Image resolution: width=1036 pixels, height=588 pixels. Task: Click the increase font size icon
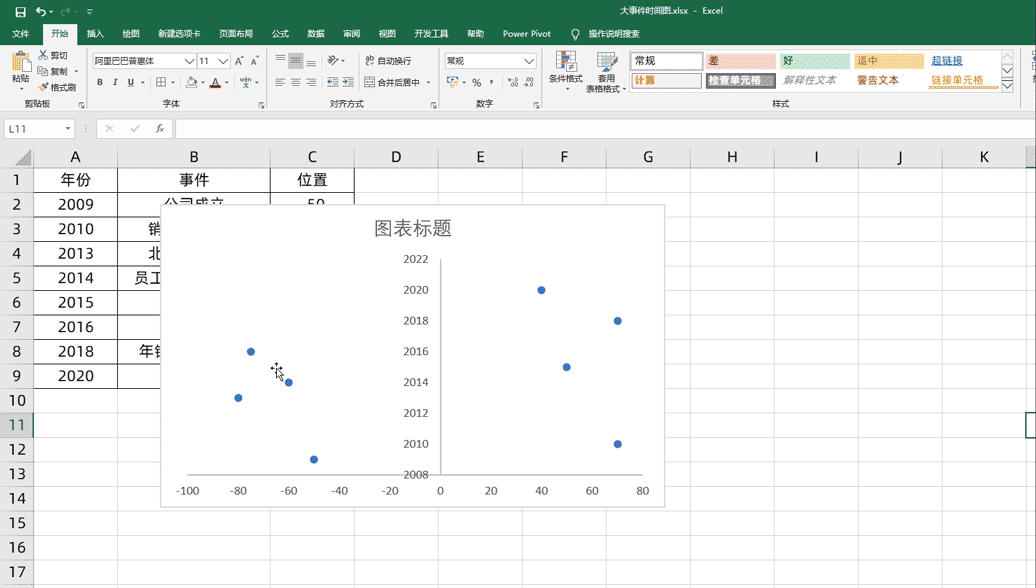(239, 61)
